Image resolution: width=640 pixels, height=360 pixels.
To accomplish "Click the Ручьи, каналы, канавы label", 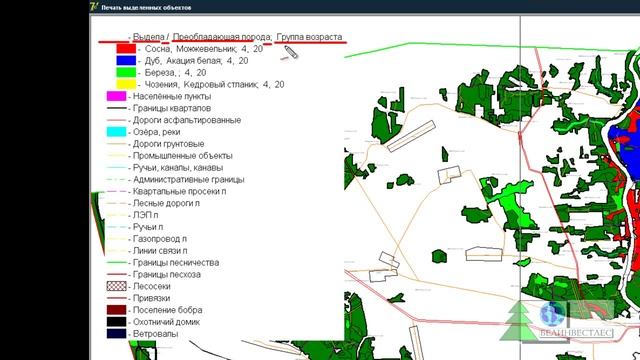I will click(x=178, y=167).
